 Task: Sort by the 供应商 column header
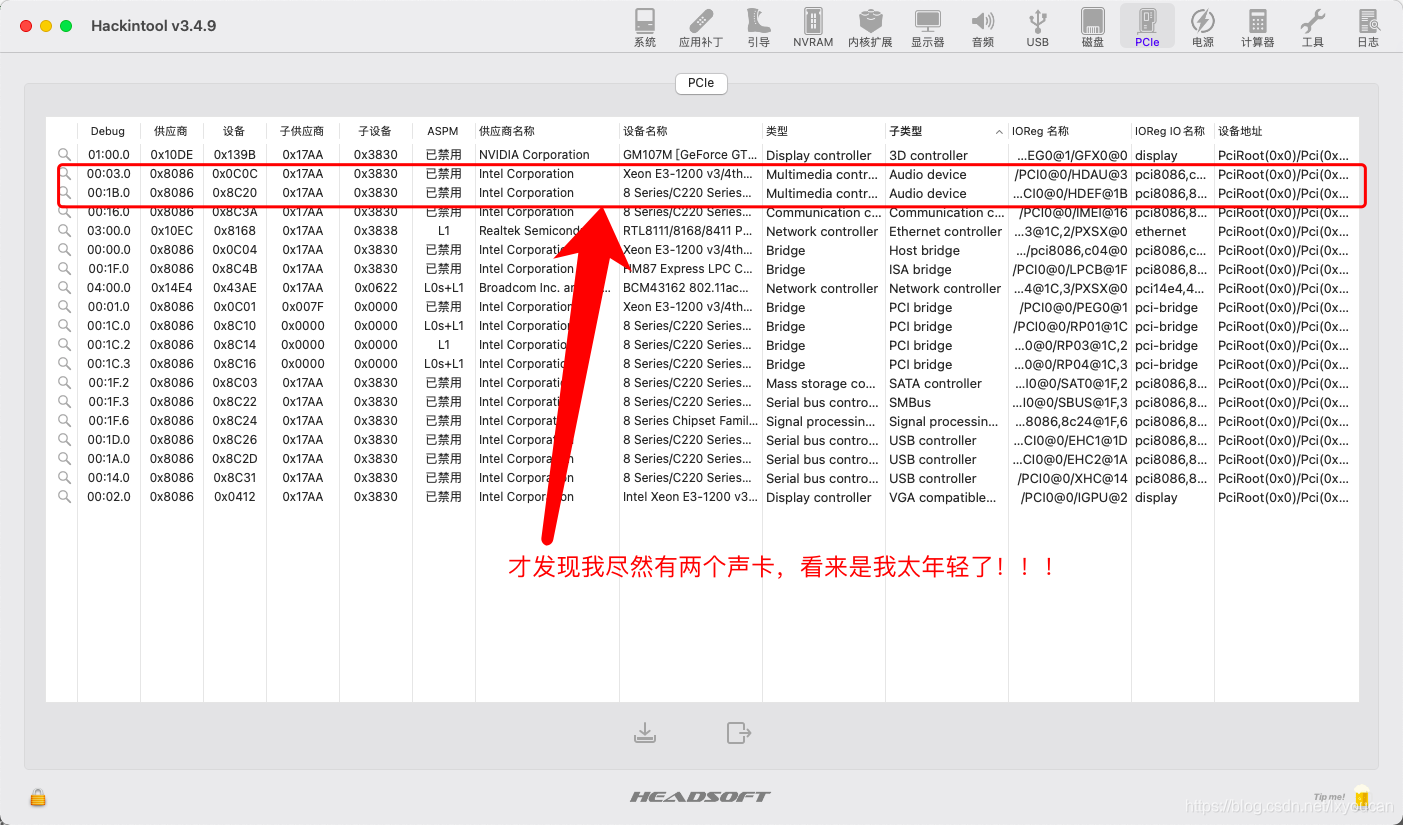point(171,131)
